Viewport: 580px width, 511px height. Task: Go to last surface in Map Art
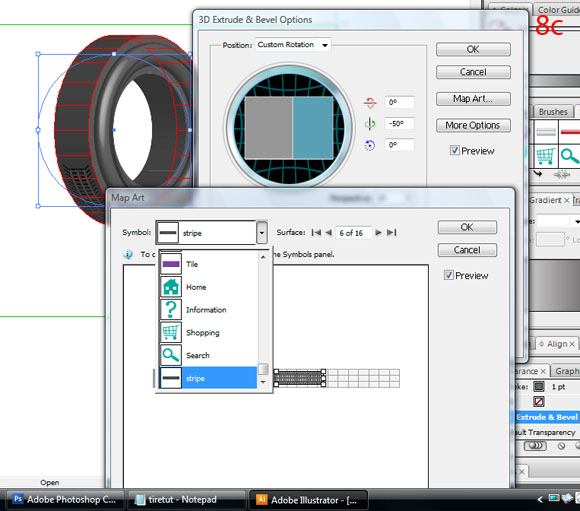[x=392, y=232]
